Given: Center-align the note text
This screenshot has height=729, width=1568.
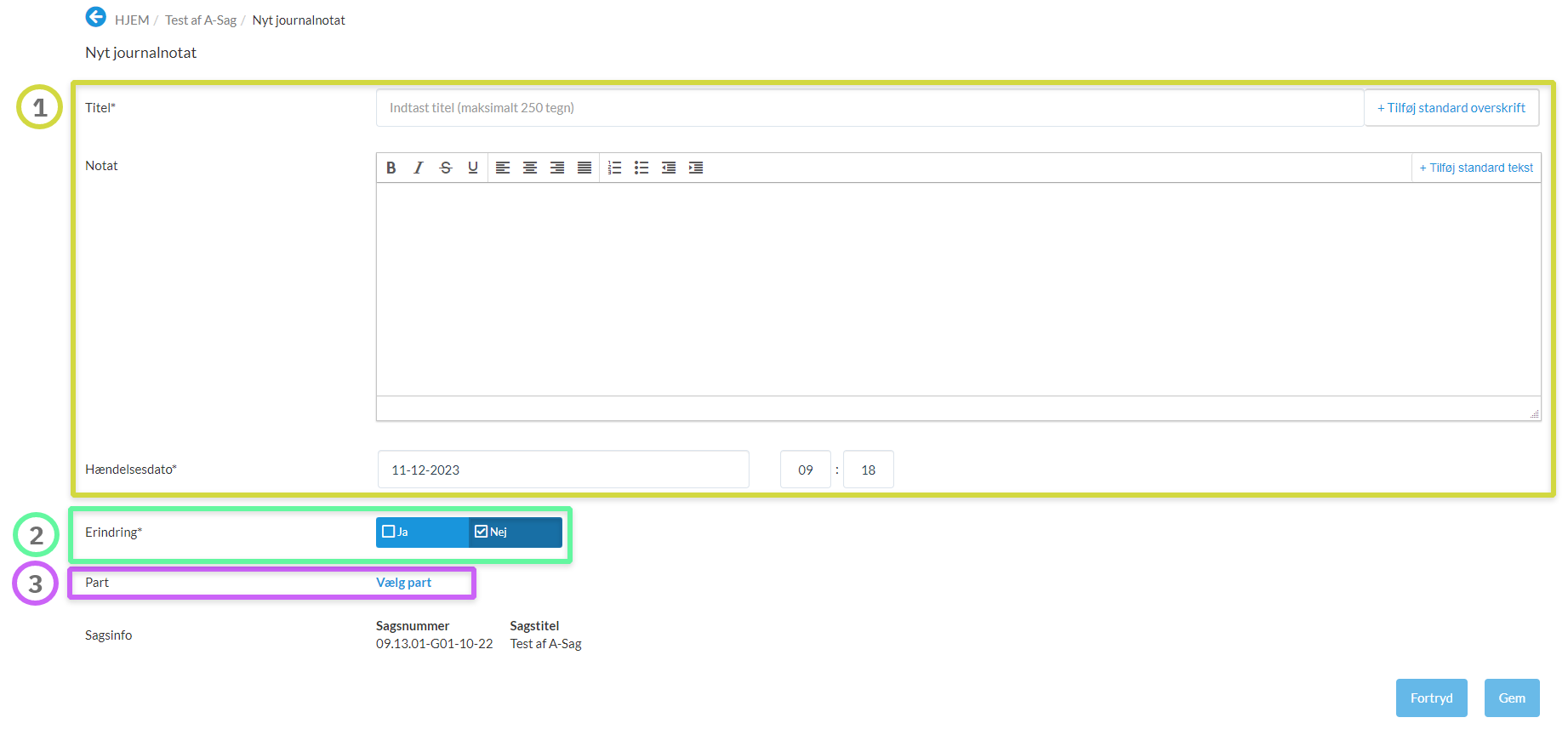Looking at the screenshot, I should (529, 168).
